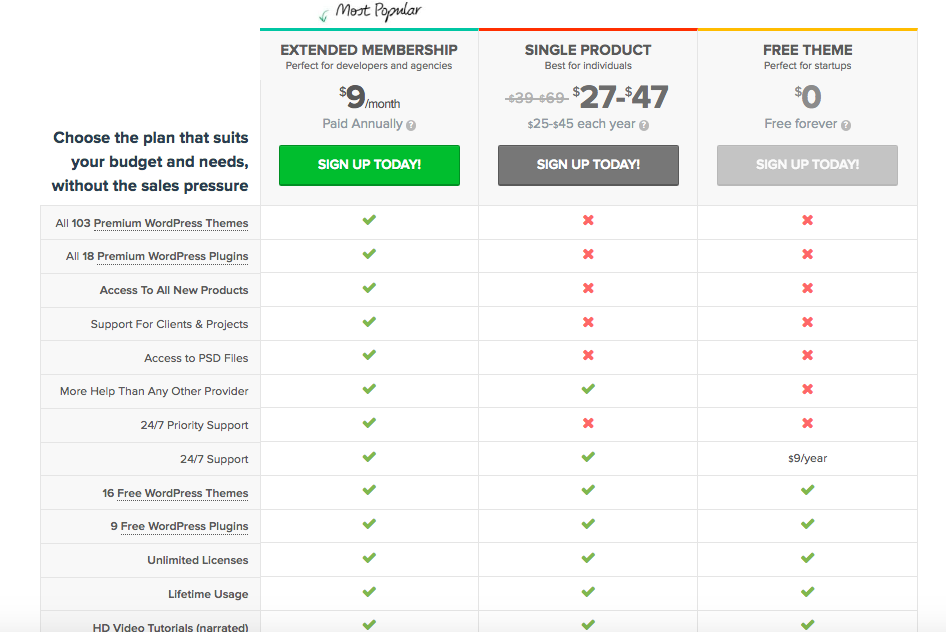946x632 pixels.
Task: Click the Most Popular handwritten label
Action: point(378,11)
